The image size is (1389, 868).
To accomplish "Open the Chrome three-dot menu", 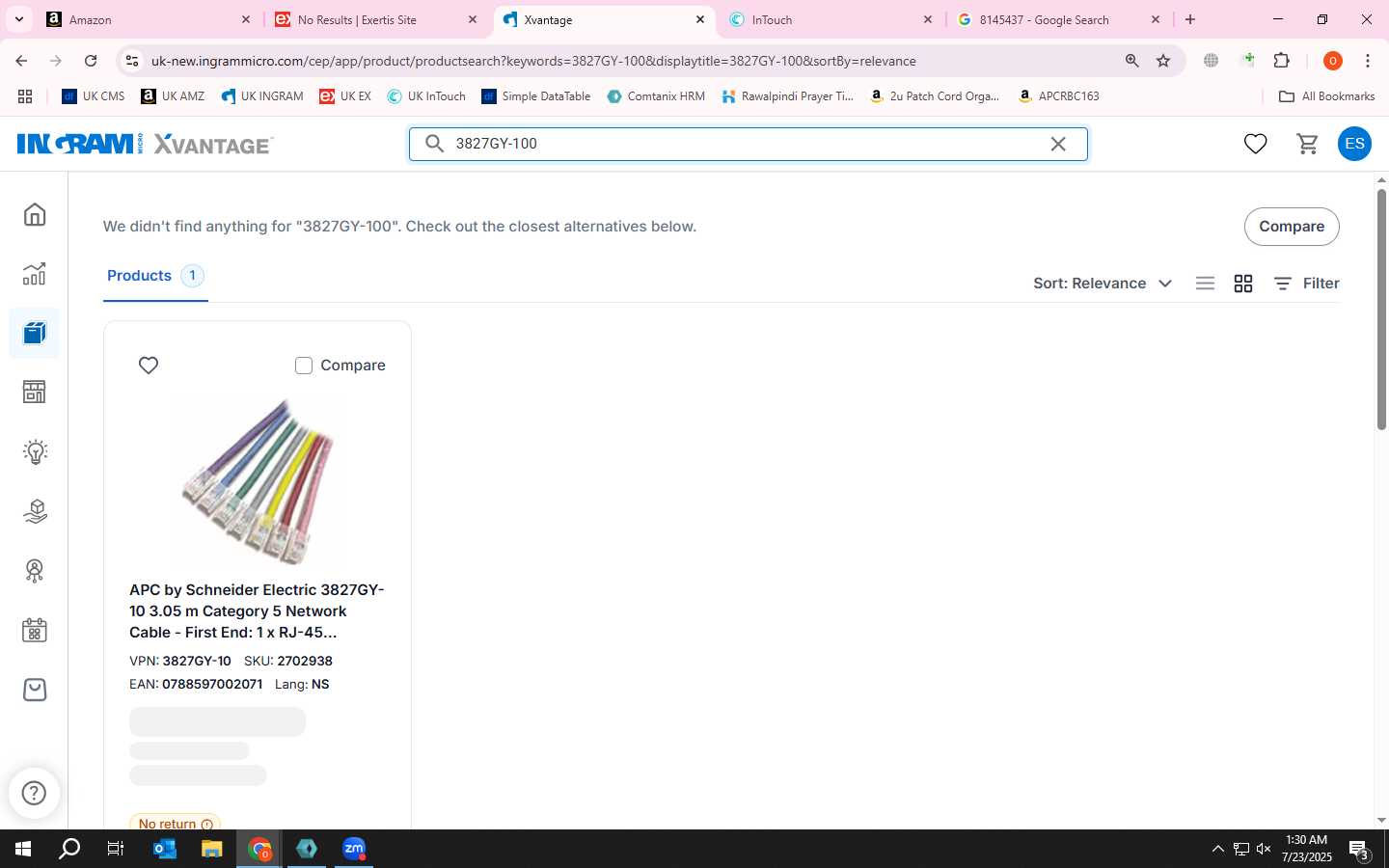I will tap(1368, 61).
